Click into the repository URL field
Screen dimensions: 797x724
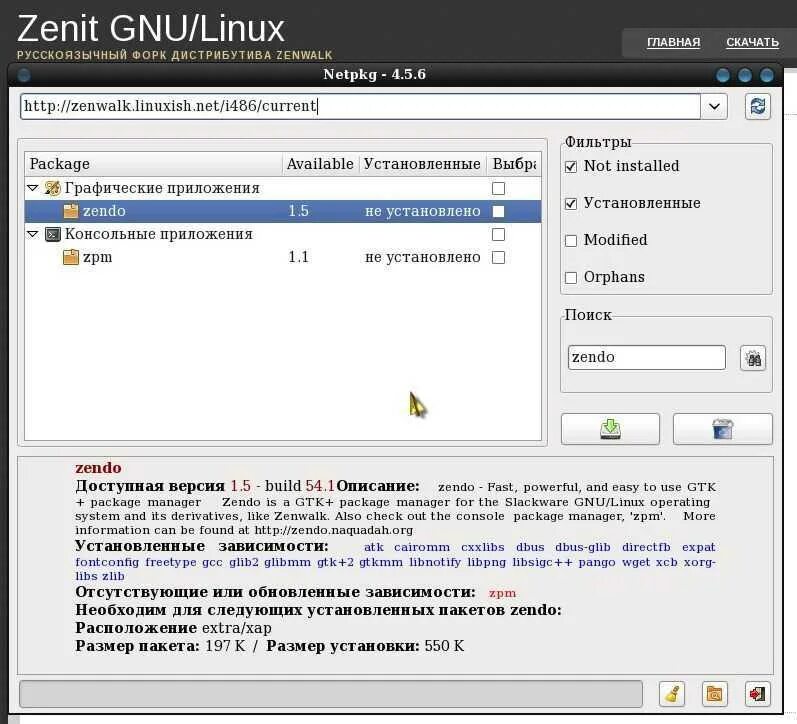pyautogui.click(x=360, y=106)
